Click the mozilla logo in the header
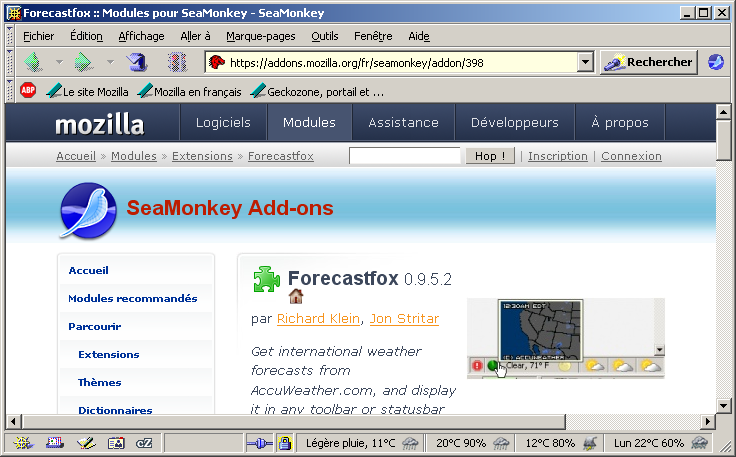This screenshot has width=736, height=457. (x=100, y=124)
